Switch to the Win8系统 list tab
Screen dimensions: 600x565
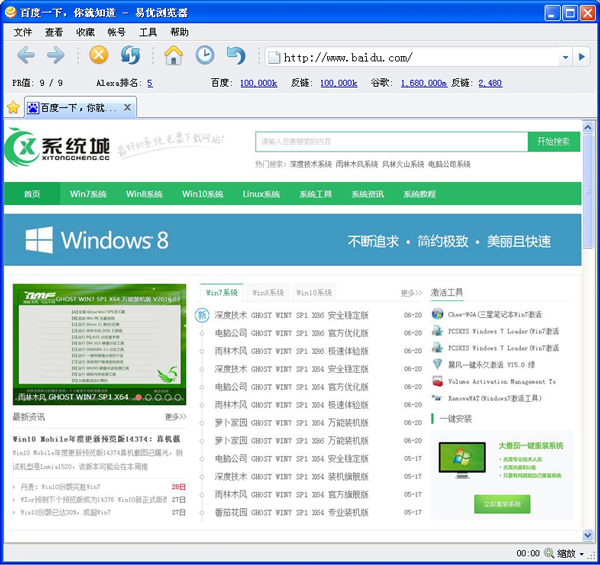[x=268, y=293]
